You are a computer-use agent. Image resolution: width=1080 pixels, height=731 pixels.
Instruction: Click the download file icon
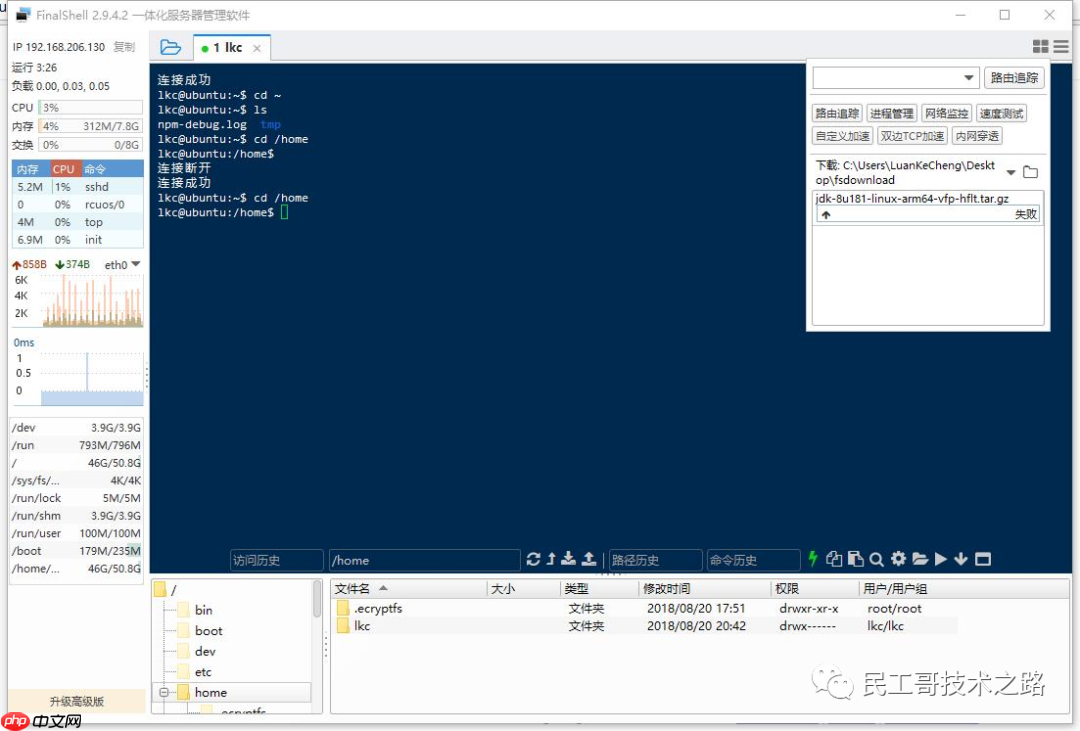[568, 559]
